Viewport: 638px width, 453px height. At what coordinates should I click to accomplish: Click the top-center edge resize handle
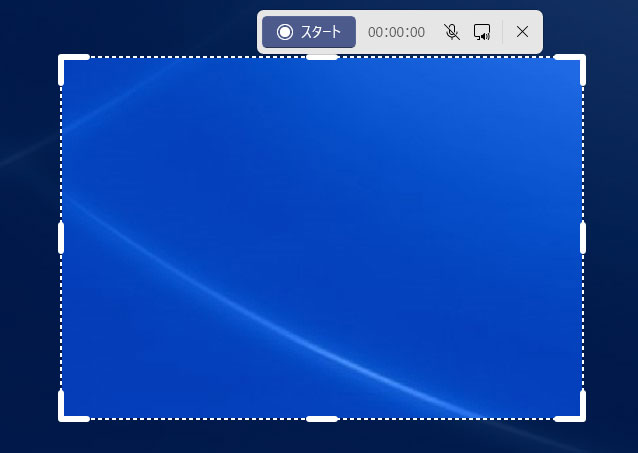coord(322,57)
